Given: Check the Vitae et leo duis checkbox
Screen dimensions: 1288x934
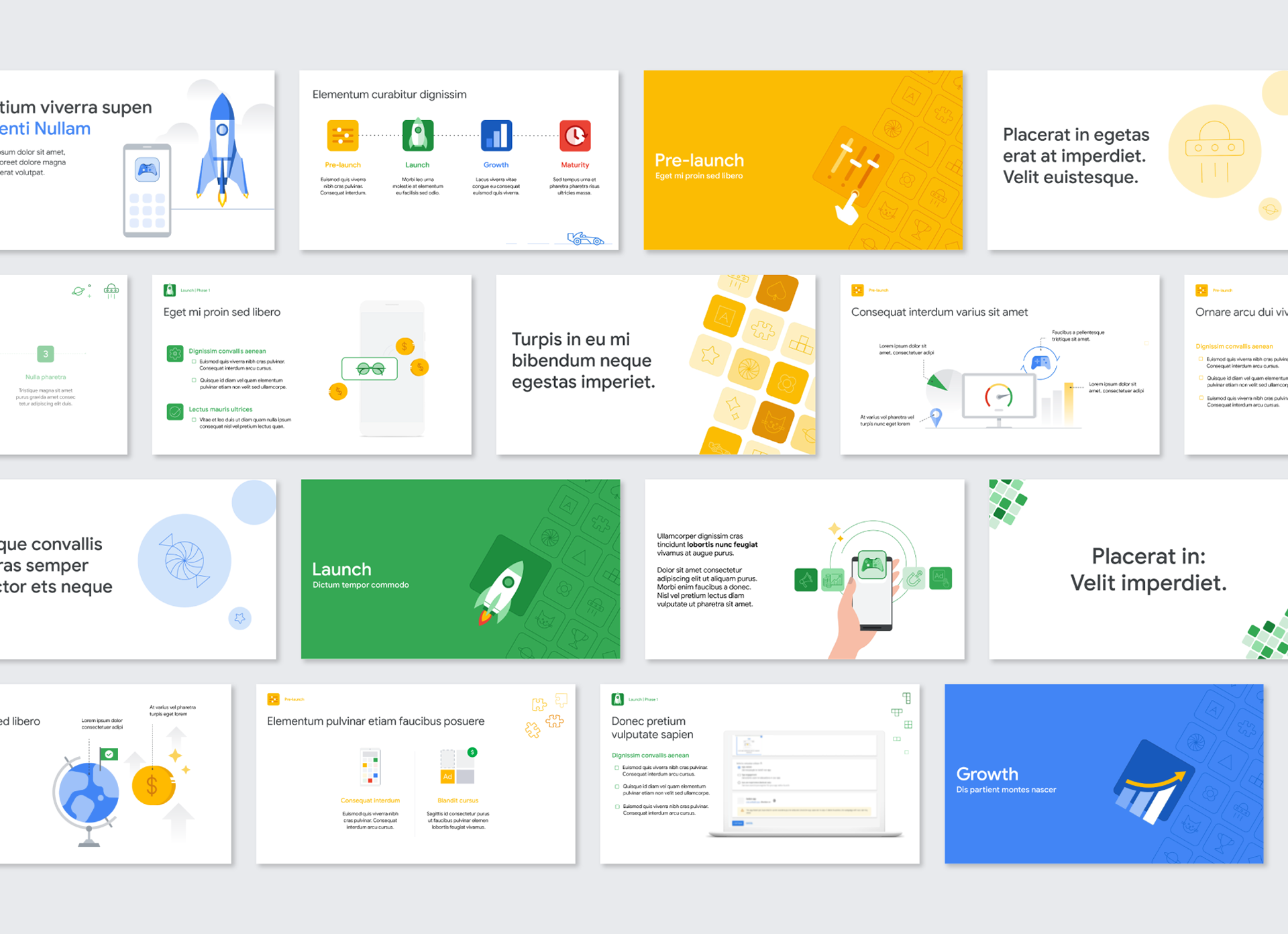Looking at the screenshot, I should (x=194, y=420).
